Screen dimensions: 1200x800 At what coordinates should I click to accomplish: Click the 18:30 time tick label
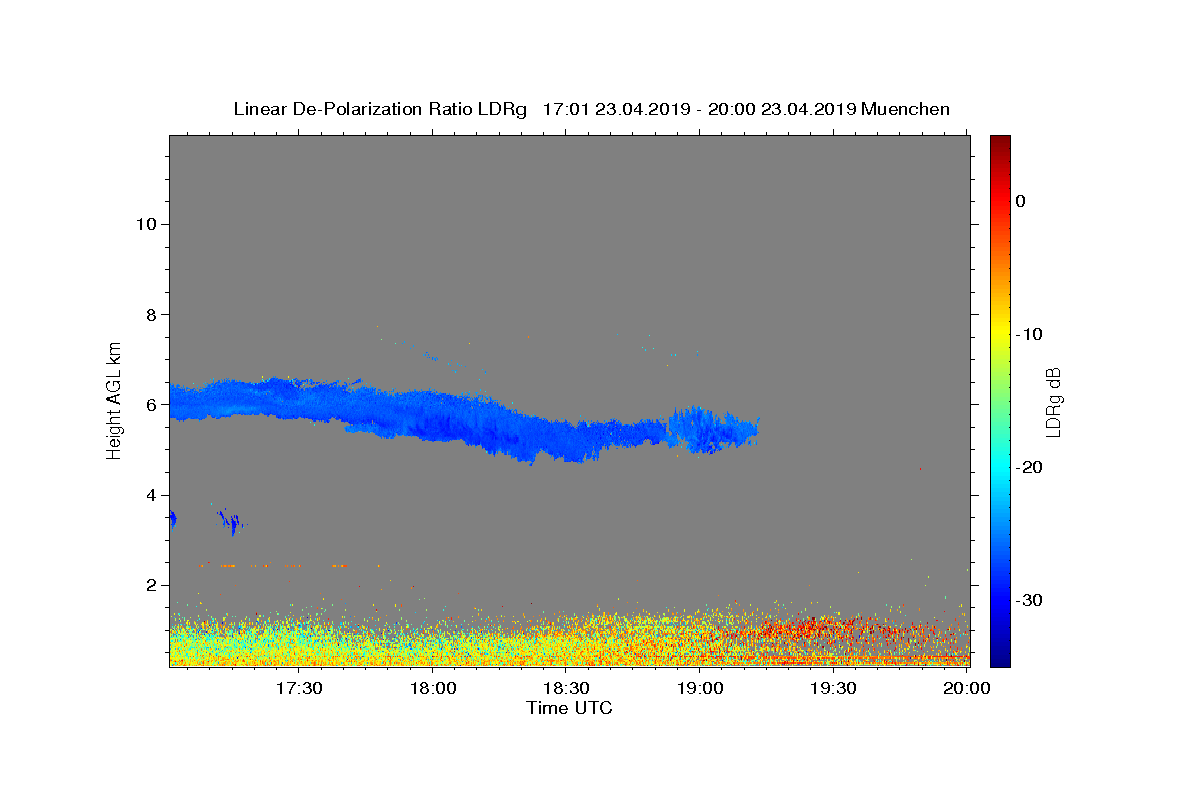566,688
